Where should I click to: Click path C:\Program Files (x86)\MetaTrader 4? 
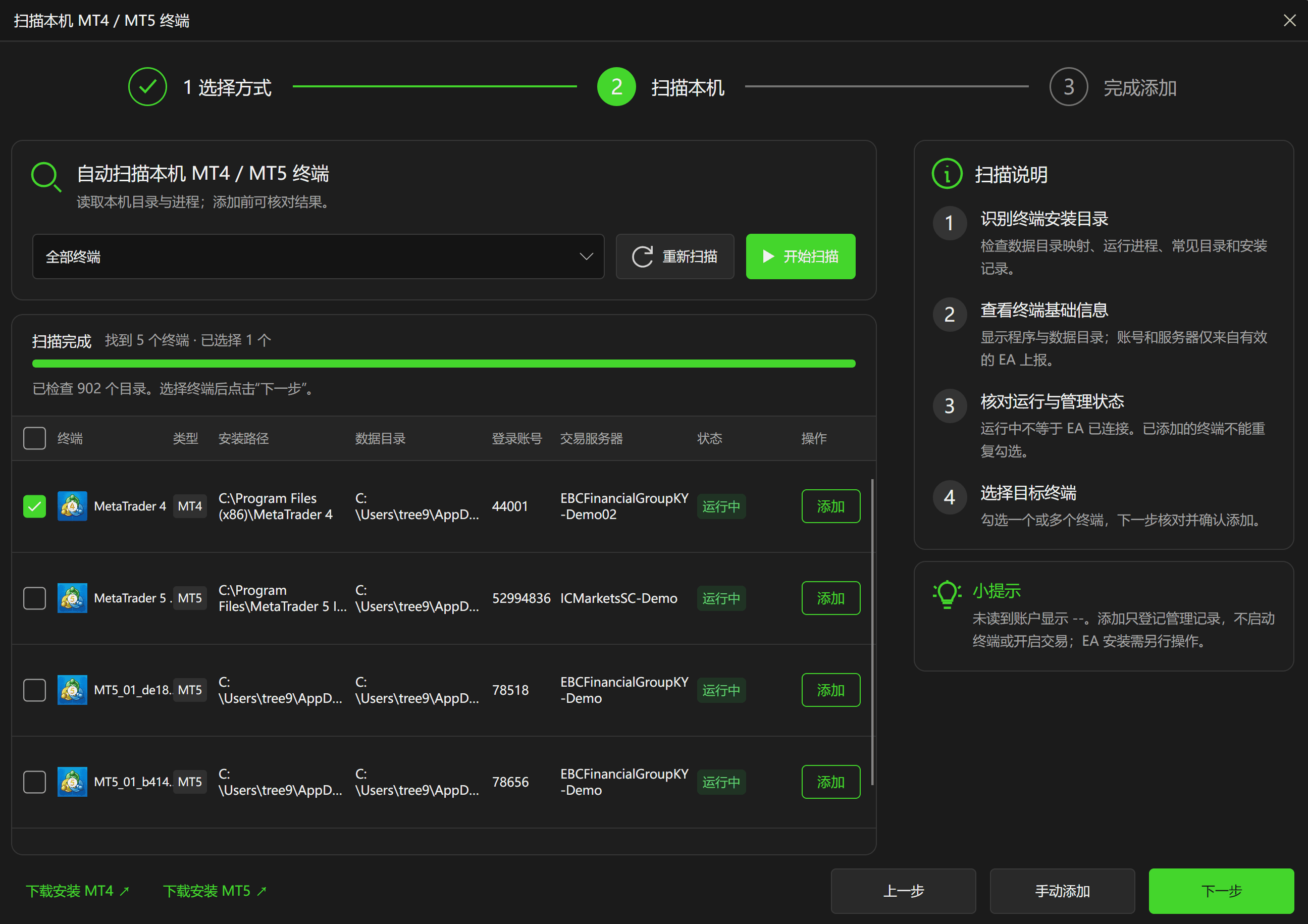point(276,506)
